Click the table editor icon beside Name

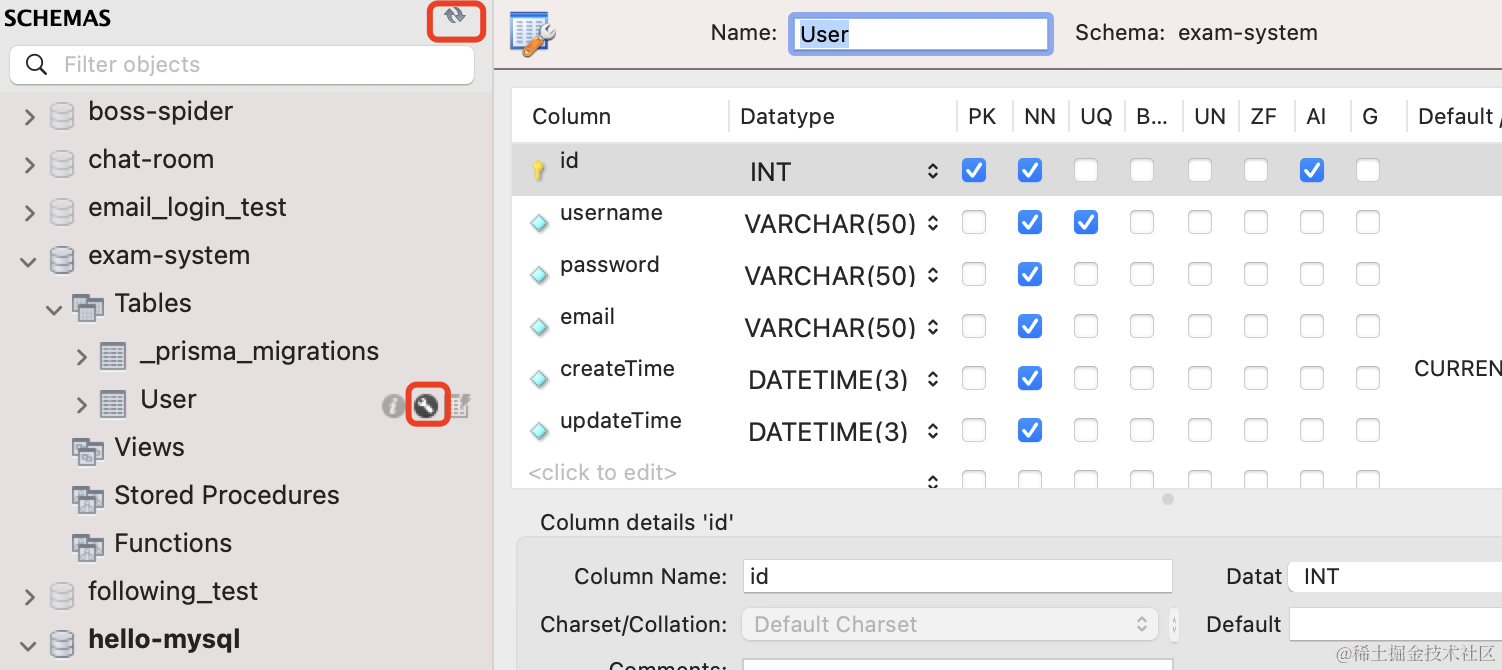coord(532,32)
